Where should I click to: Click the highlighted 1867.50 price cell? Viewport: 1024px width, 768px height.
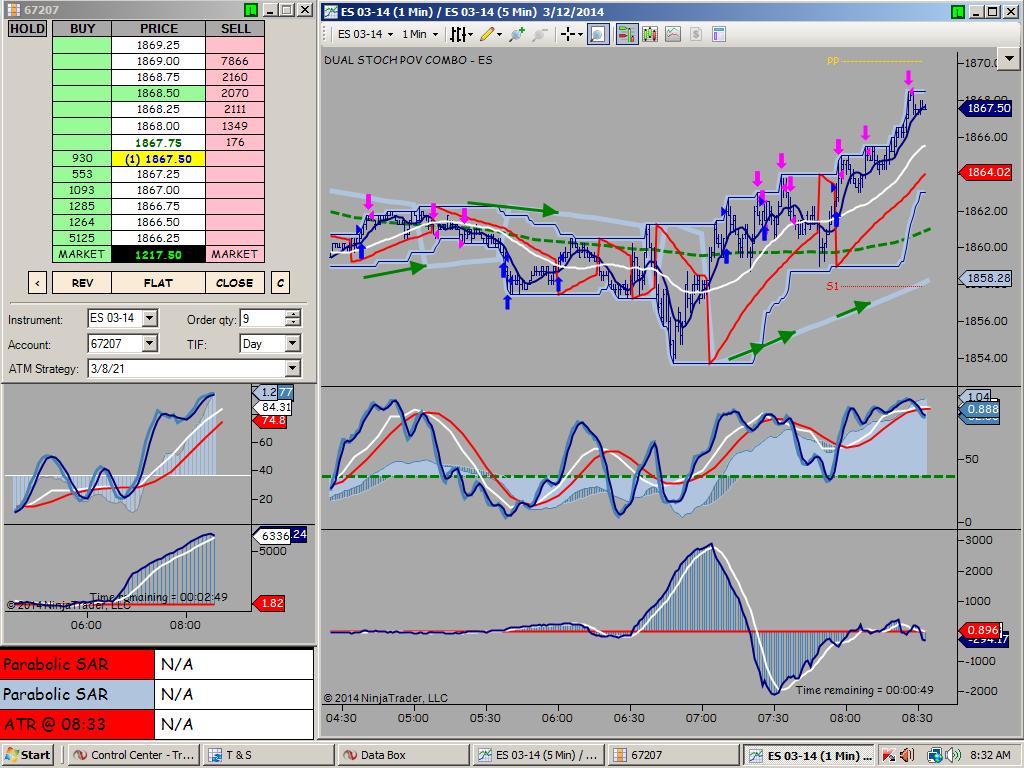pos(158,158)
